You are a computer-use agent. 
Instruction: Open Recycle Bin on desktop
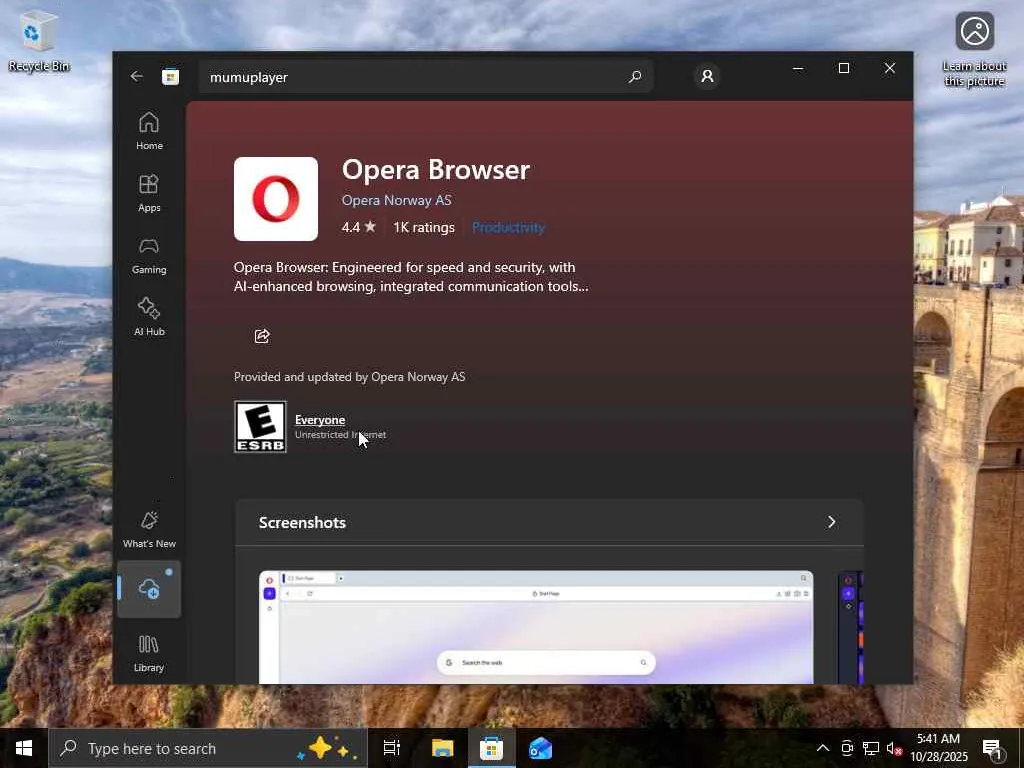click(x=39, y=42)
